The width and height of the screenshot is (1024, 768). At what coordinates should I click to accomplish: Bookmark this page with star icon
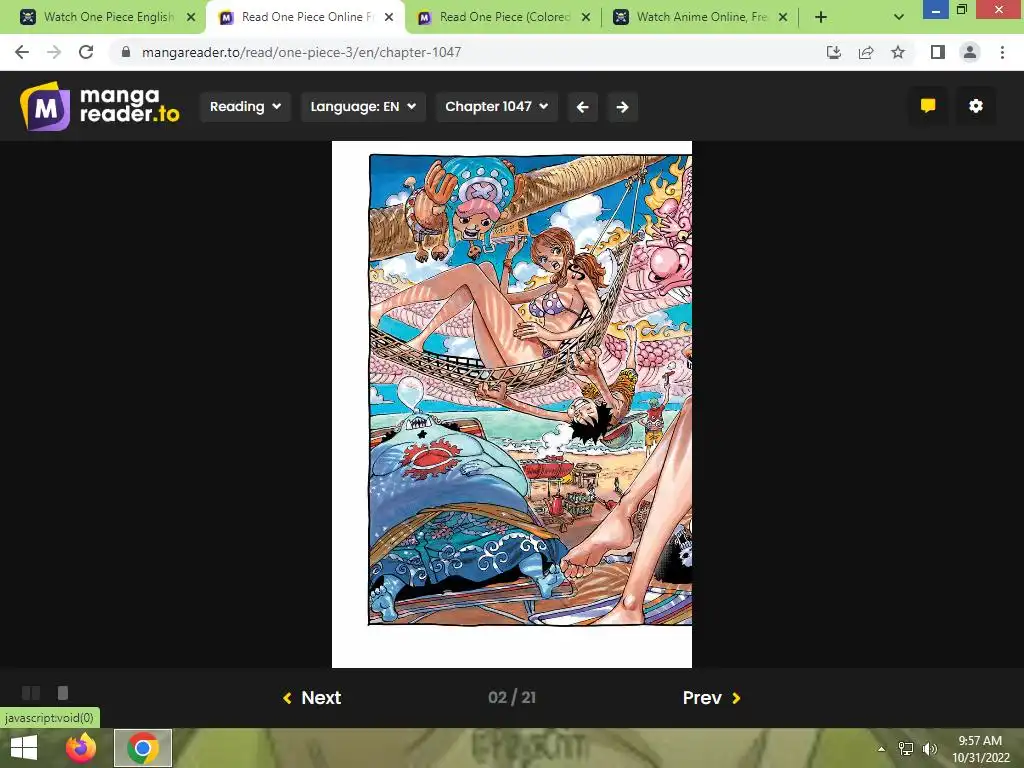tap(898, 52)
